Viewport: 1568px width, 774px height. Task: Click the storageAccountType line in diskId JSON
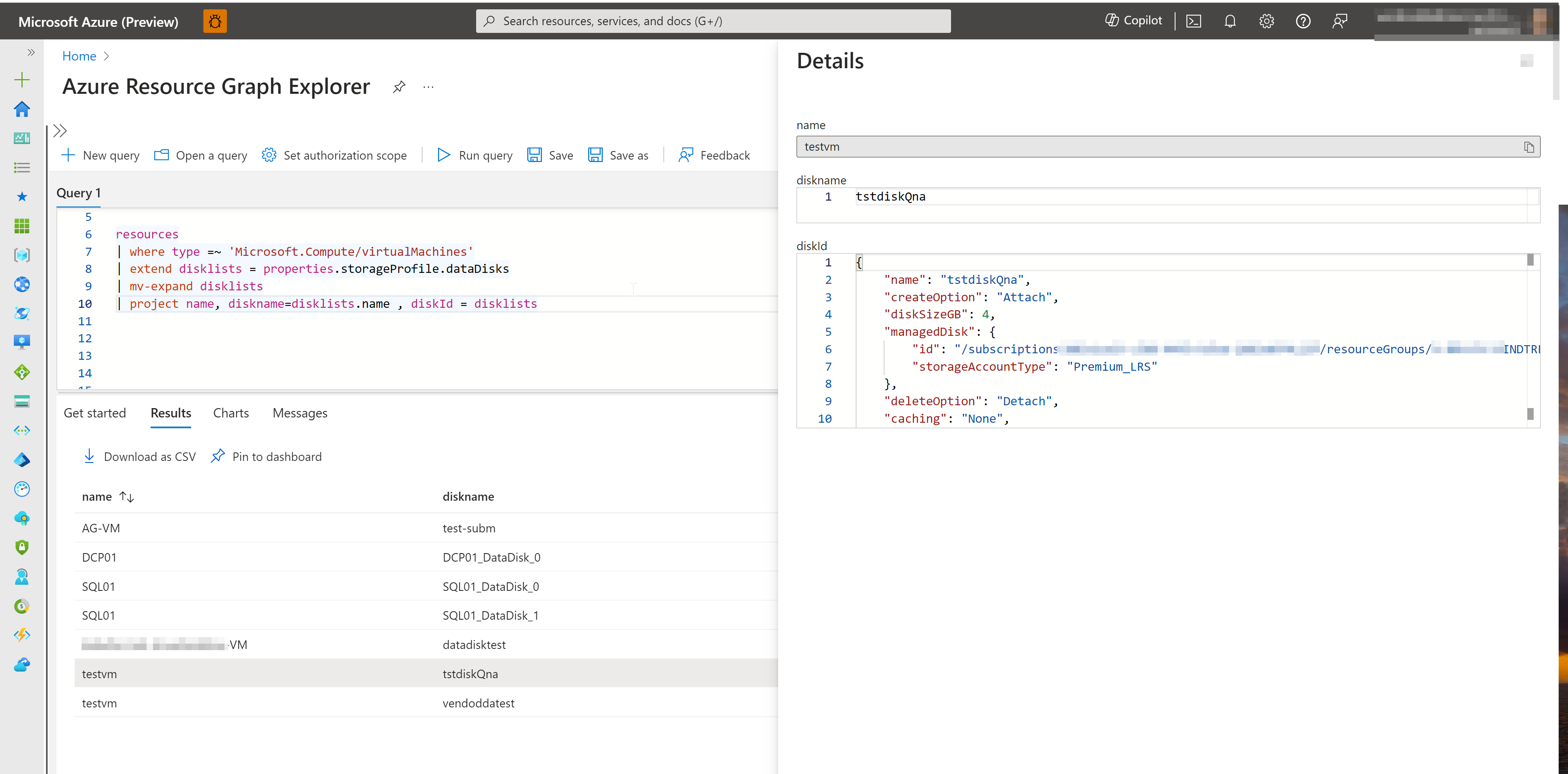[x=1034, y=367]
